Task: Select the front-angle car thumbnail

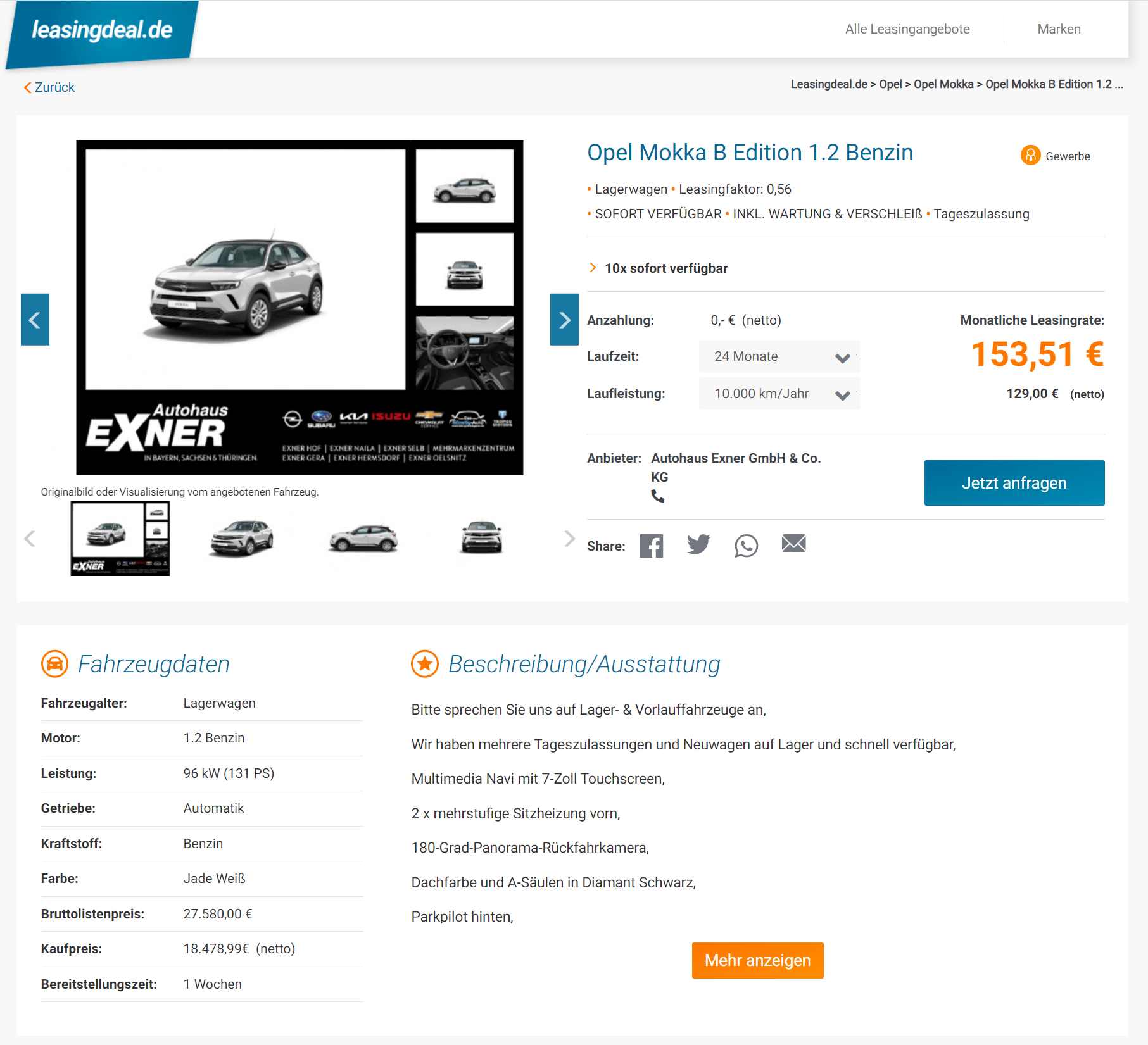Action: pos(241,539)
